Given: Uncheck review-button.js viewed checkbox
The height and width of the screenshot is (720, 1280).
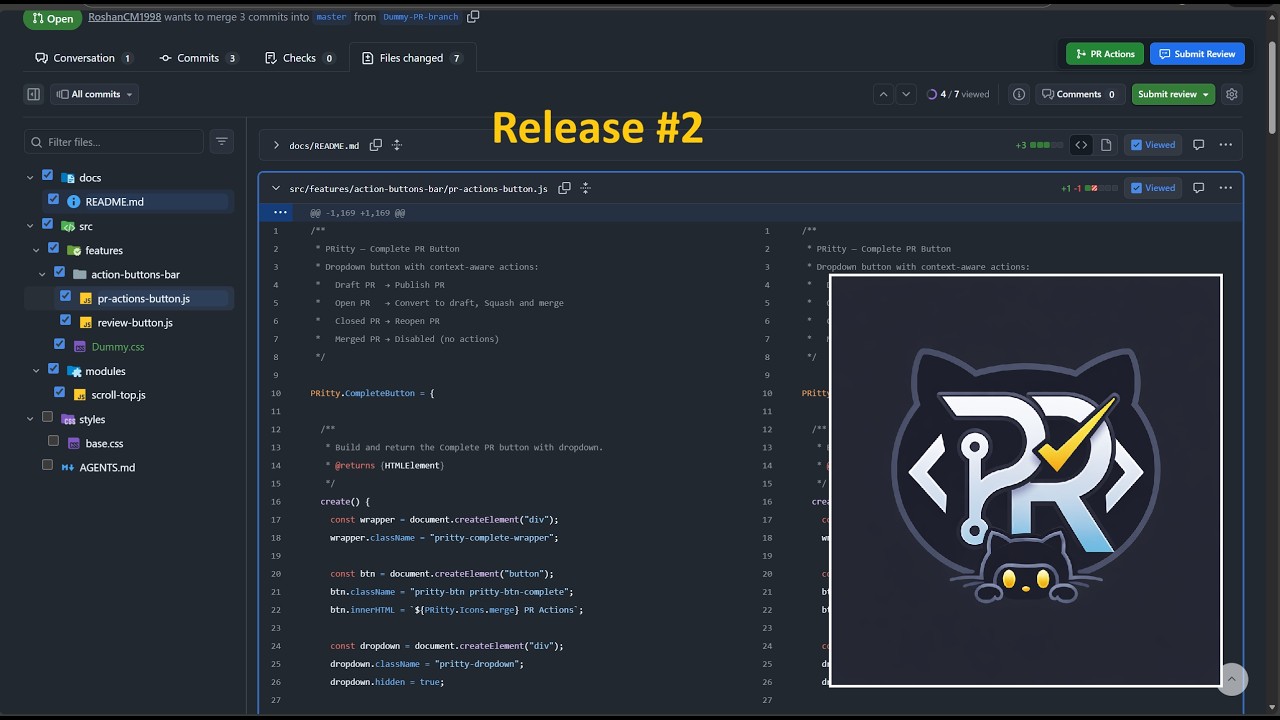Looking at the screenshot, I should (x=65, y=320).
